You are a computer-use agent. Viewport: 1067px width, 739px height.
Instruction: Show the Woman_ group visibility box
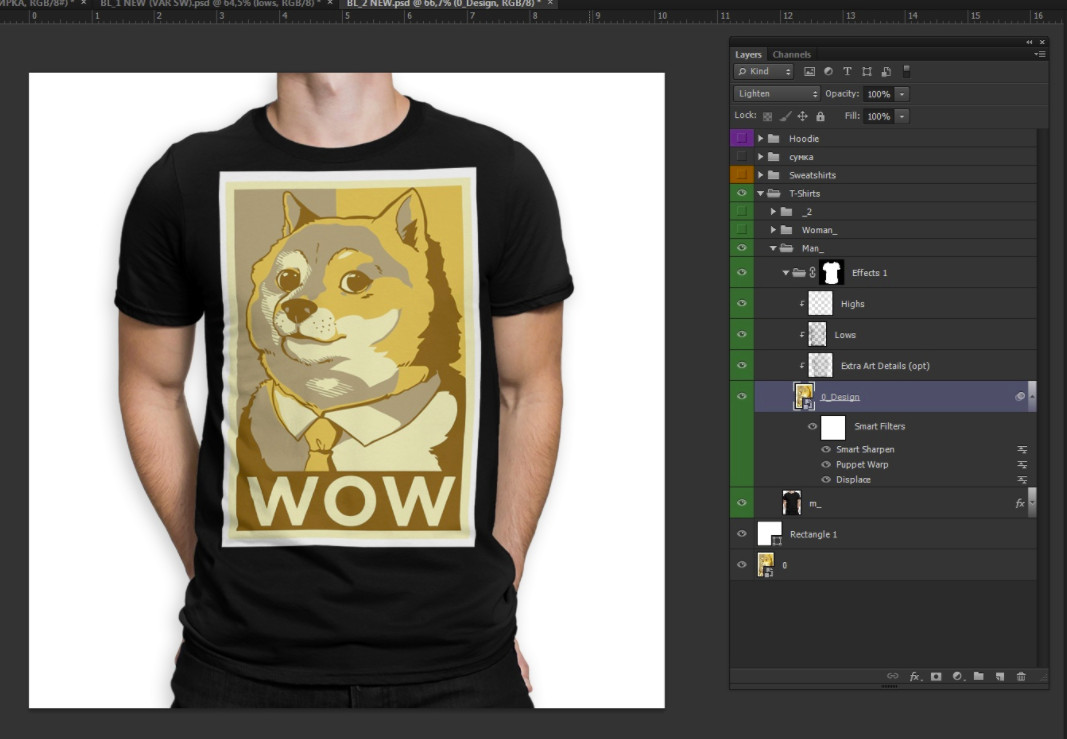(x=742, y=229)
